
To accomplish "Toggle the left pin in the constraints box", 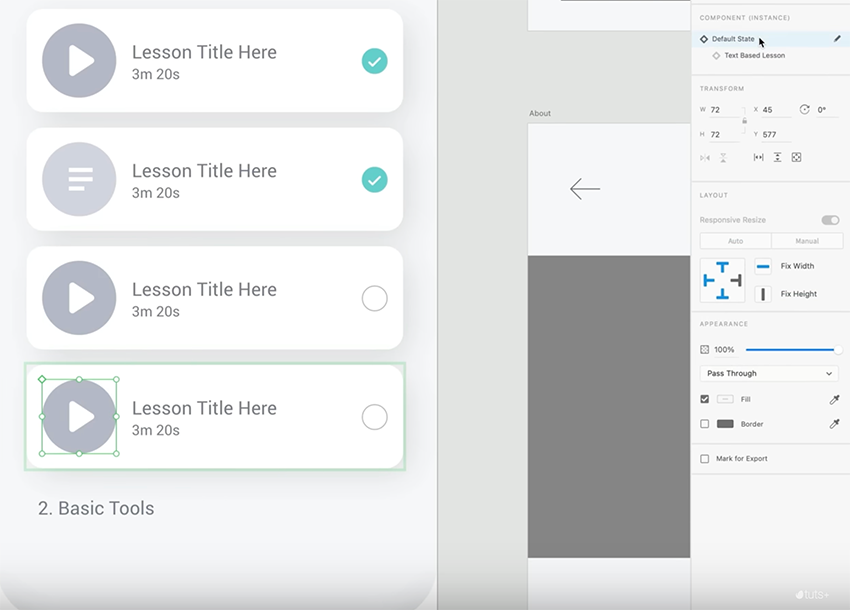I will (708, 280).
